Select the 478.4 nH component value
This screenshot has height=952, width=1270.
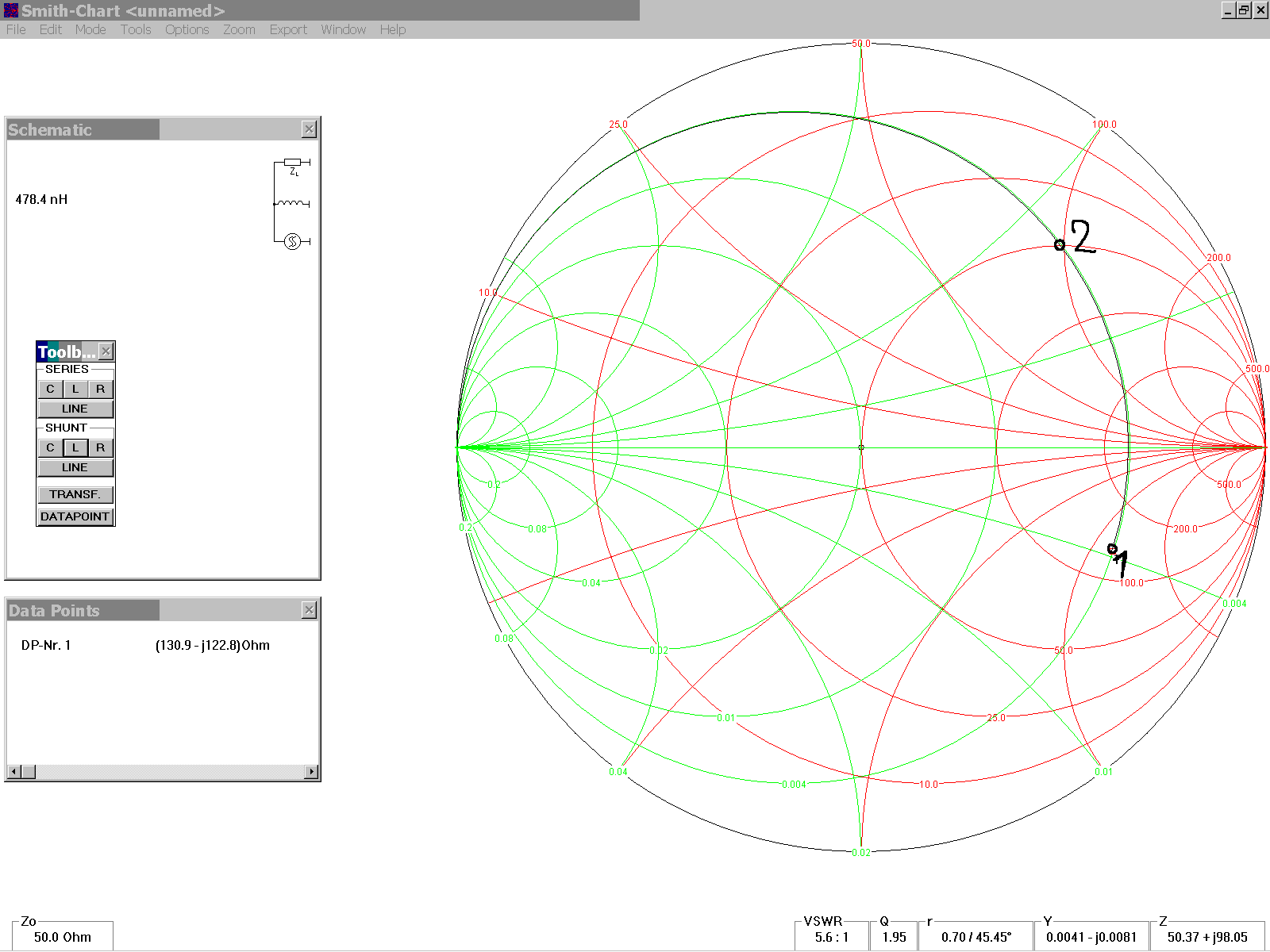[x=41, y=199]
